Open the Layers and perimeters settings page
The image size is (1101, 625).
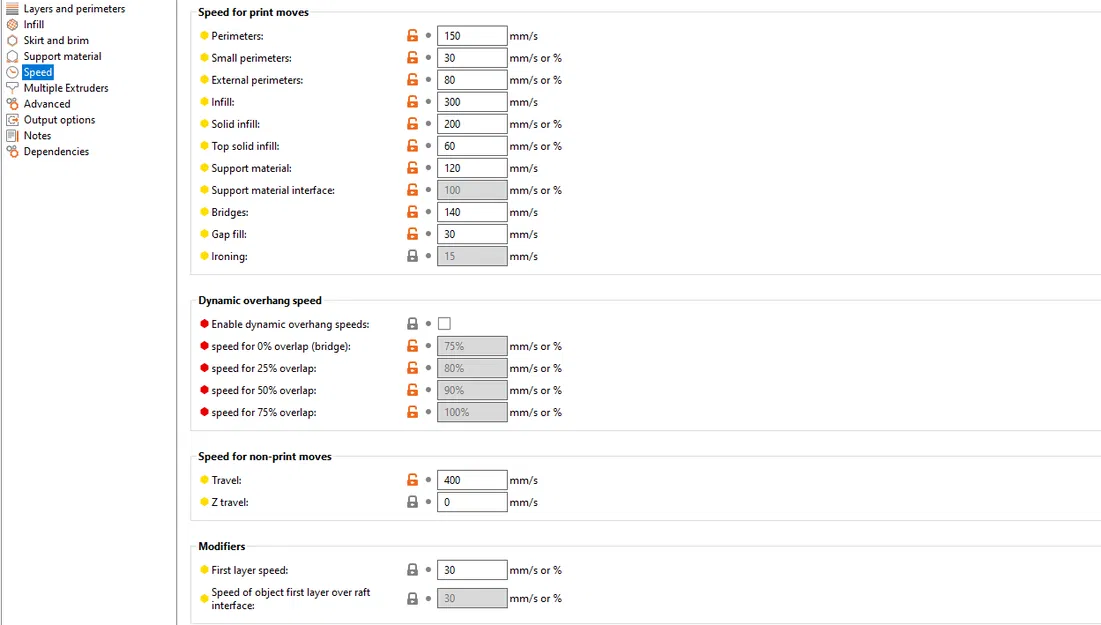(74, 9)
